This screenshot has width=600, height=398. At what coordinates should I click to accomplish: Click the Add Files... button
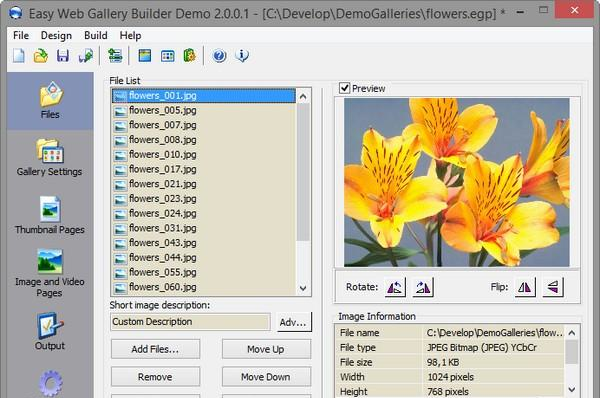(x=155, y=349)
